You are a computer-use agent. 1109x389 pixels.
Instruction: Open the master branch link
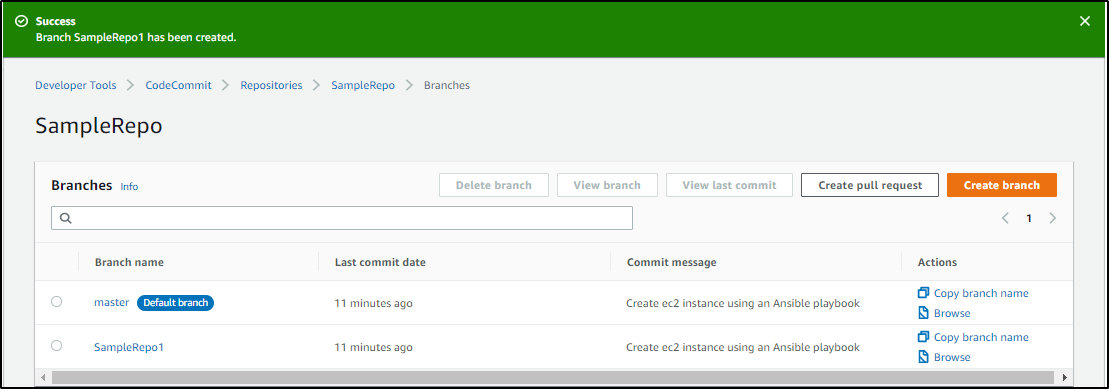coord(112,303)
